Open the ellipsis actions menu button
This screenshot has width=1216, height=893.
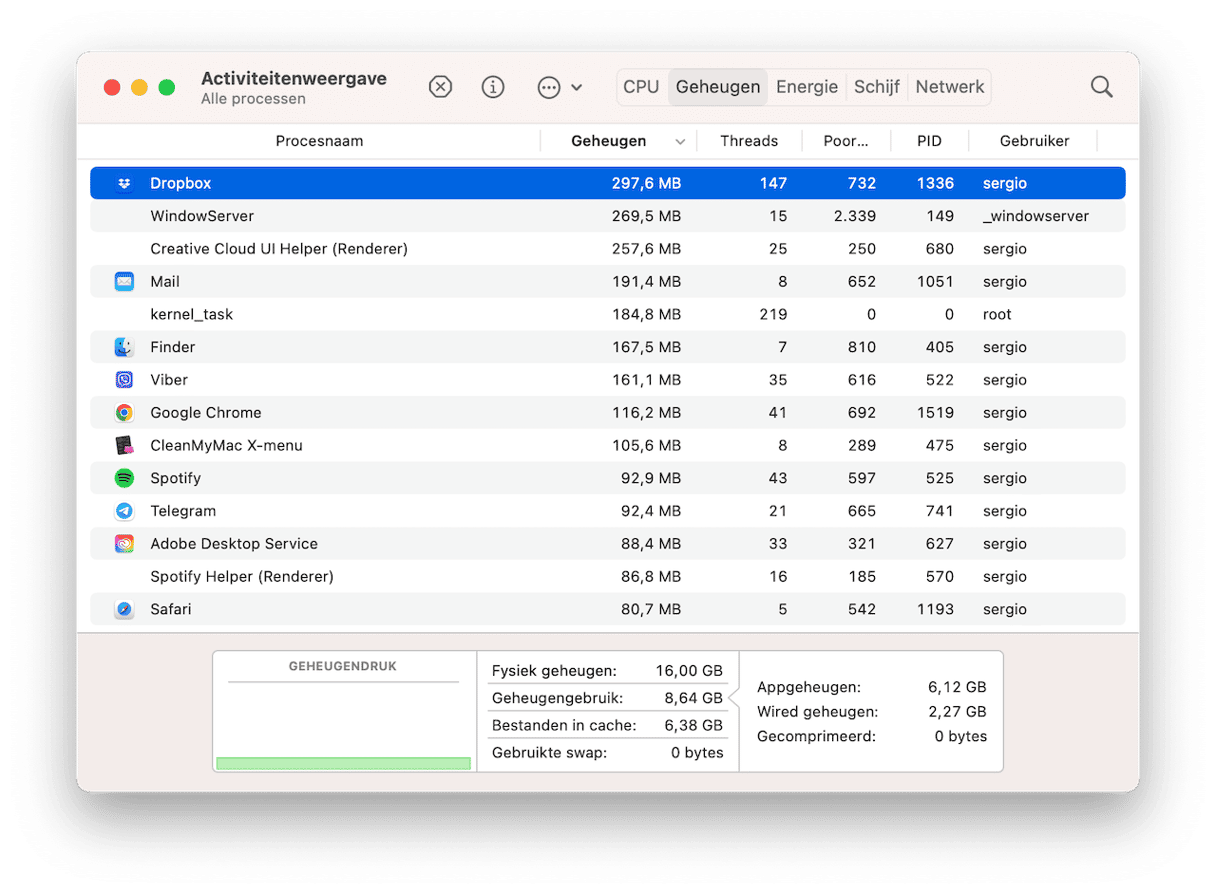pos(560,87)
